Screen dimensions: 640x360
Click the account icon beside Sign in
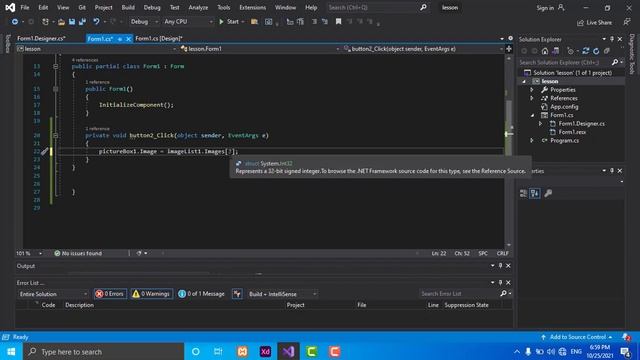(561, 7)
